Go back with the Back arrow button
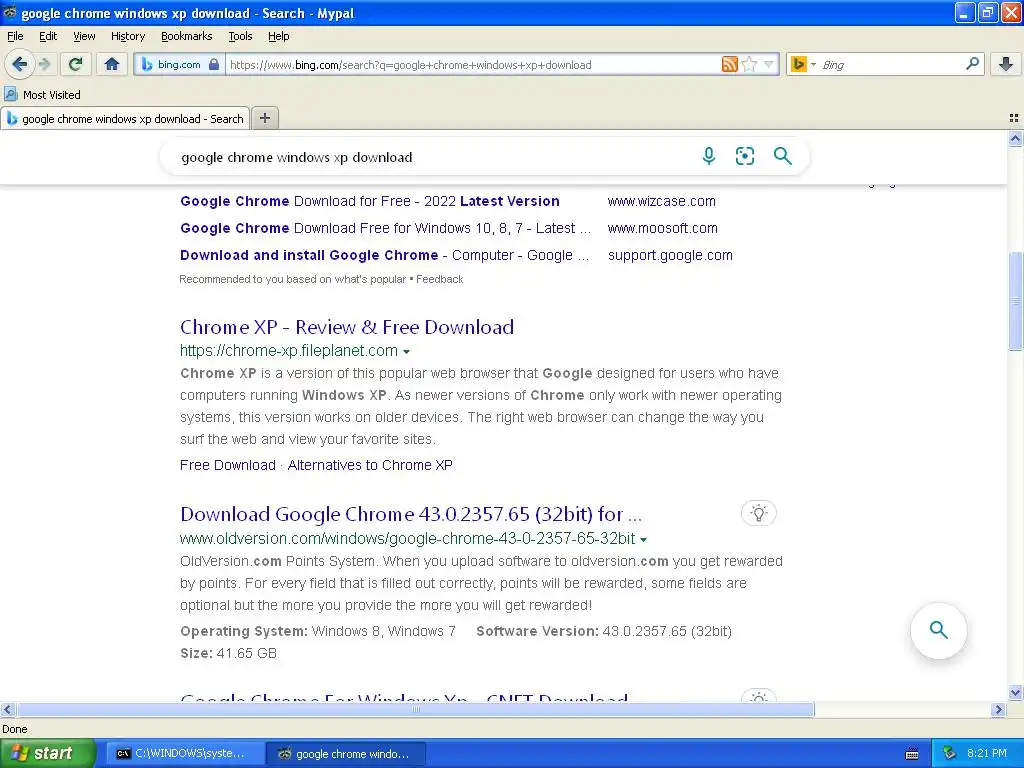Viewport: 1024px width, 768px height. pyautogui.click(x=19, y=64)
